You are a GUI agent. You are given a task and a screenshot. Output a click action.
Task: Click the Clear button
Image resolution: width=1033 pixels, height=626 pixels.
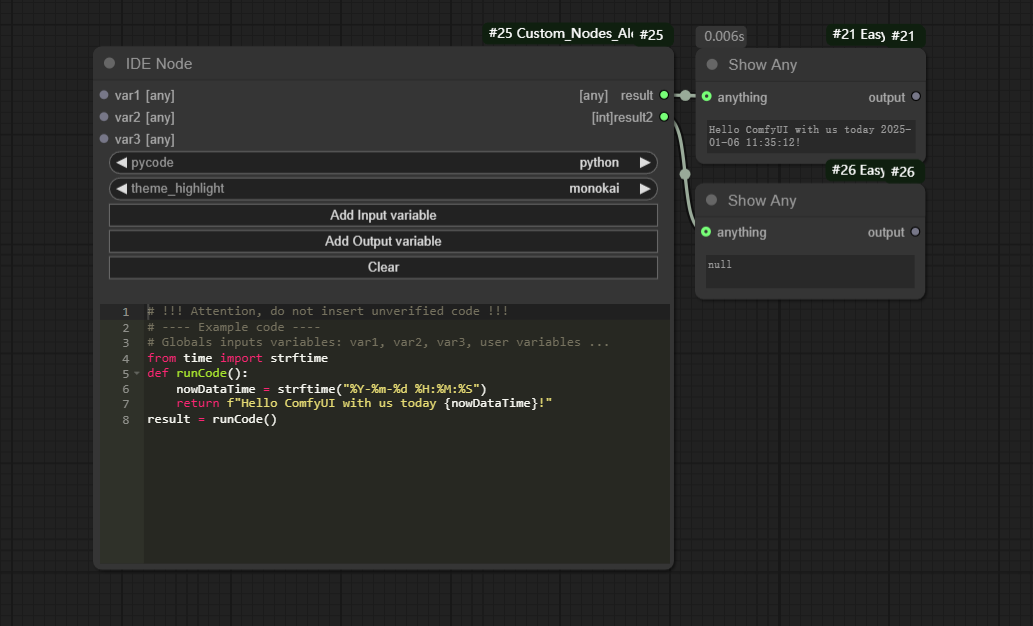383,267
